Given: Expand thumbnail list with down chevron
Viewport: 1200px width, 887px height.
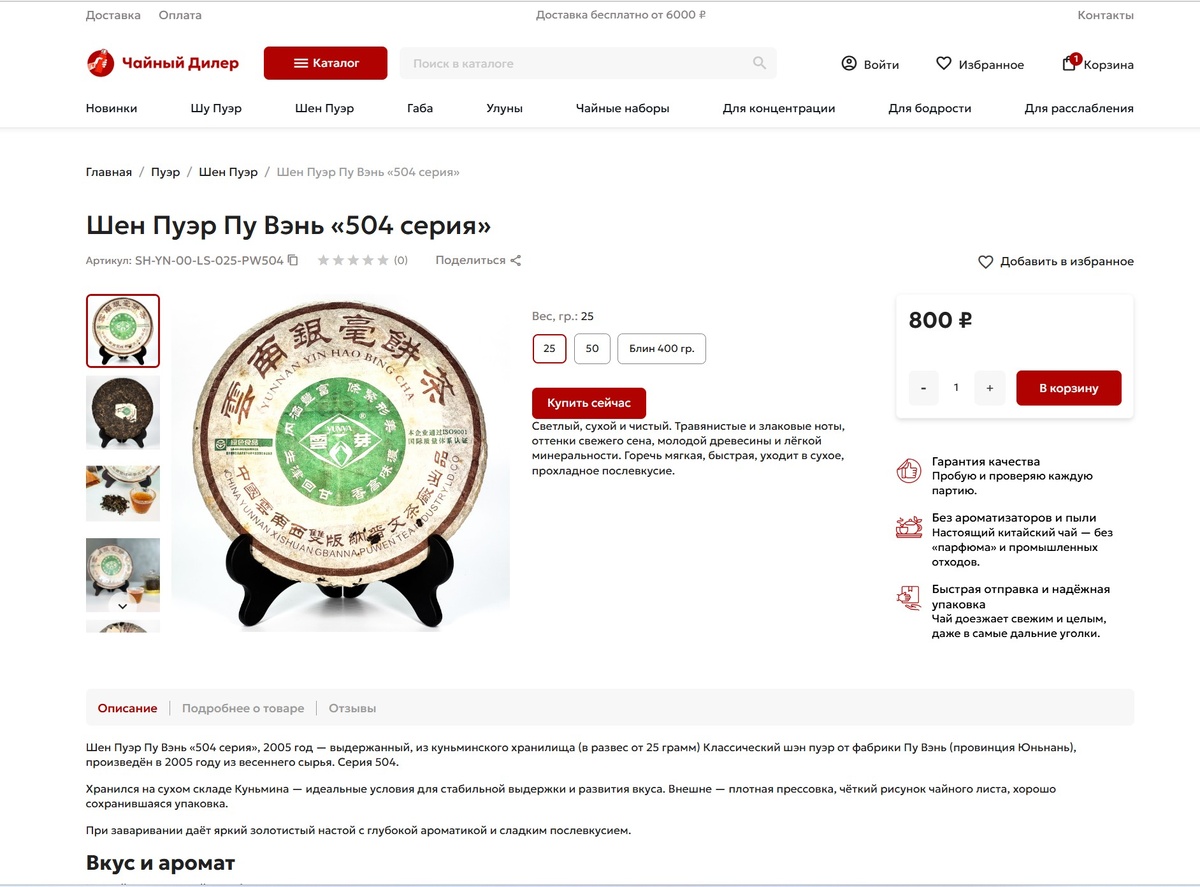Looking at the screenshot, I should point(123,605).
